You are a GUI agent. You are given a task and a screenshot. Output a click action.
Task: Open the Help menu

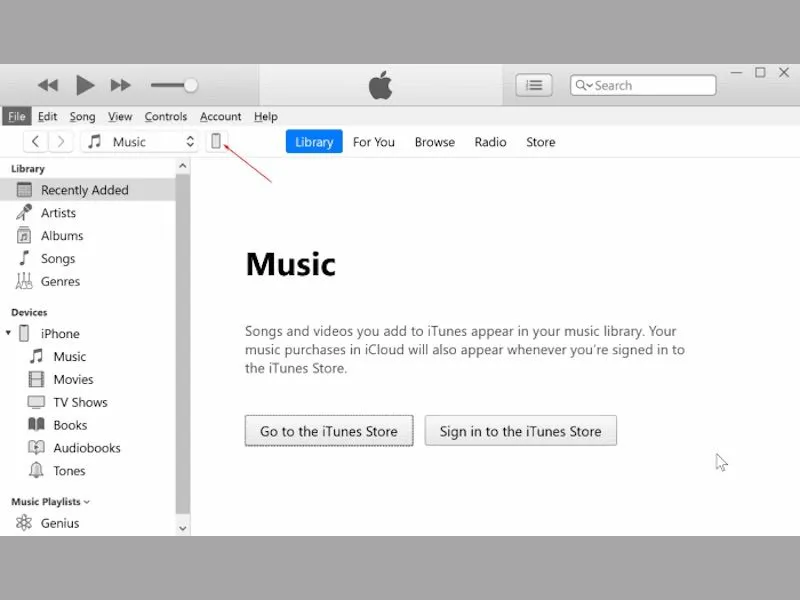266,116
